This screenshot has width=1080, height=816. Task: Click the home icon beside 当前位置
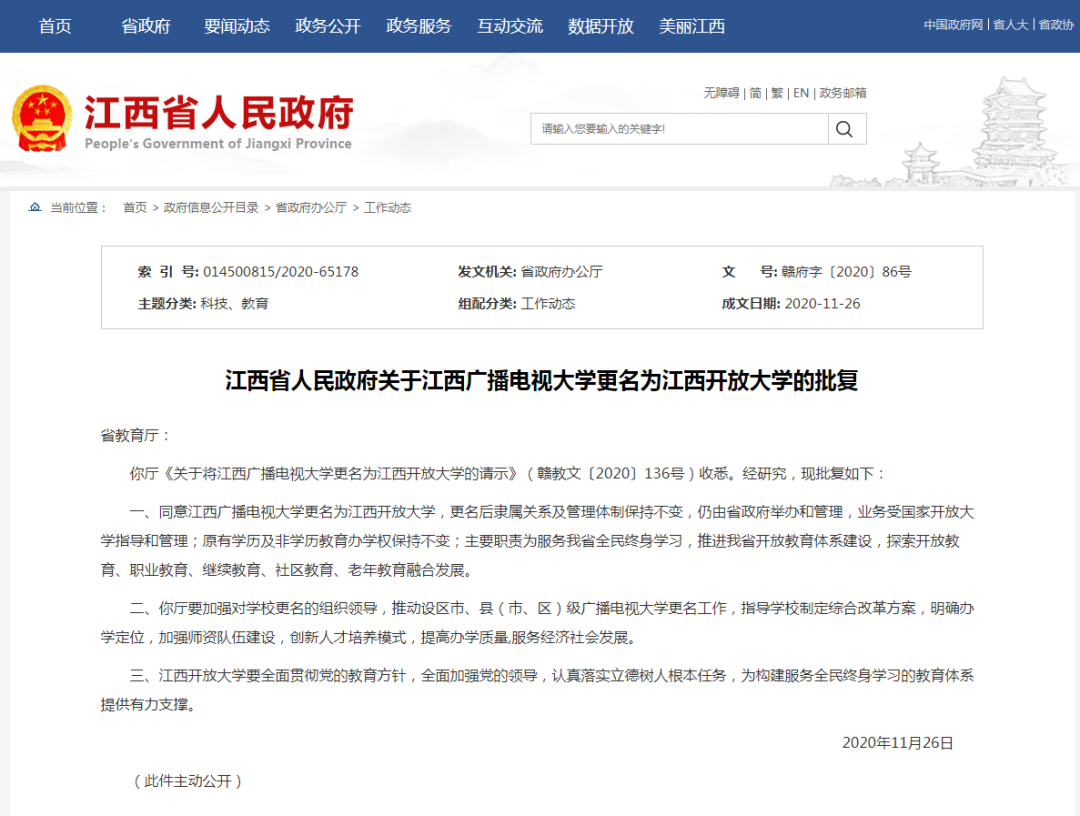[35, 208]
